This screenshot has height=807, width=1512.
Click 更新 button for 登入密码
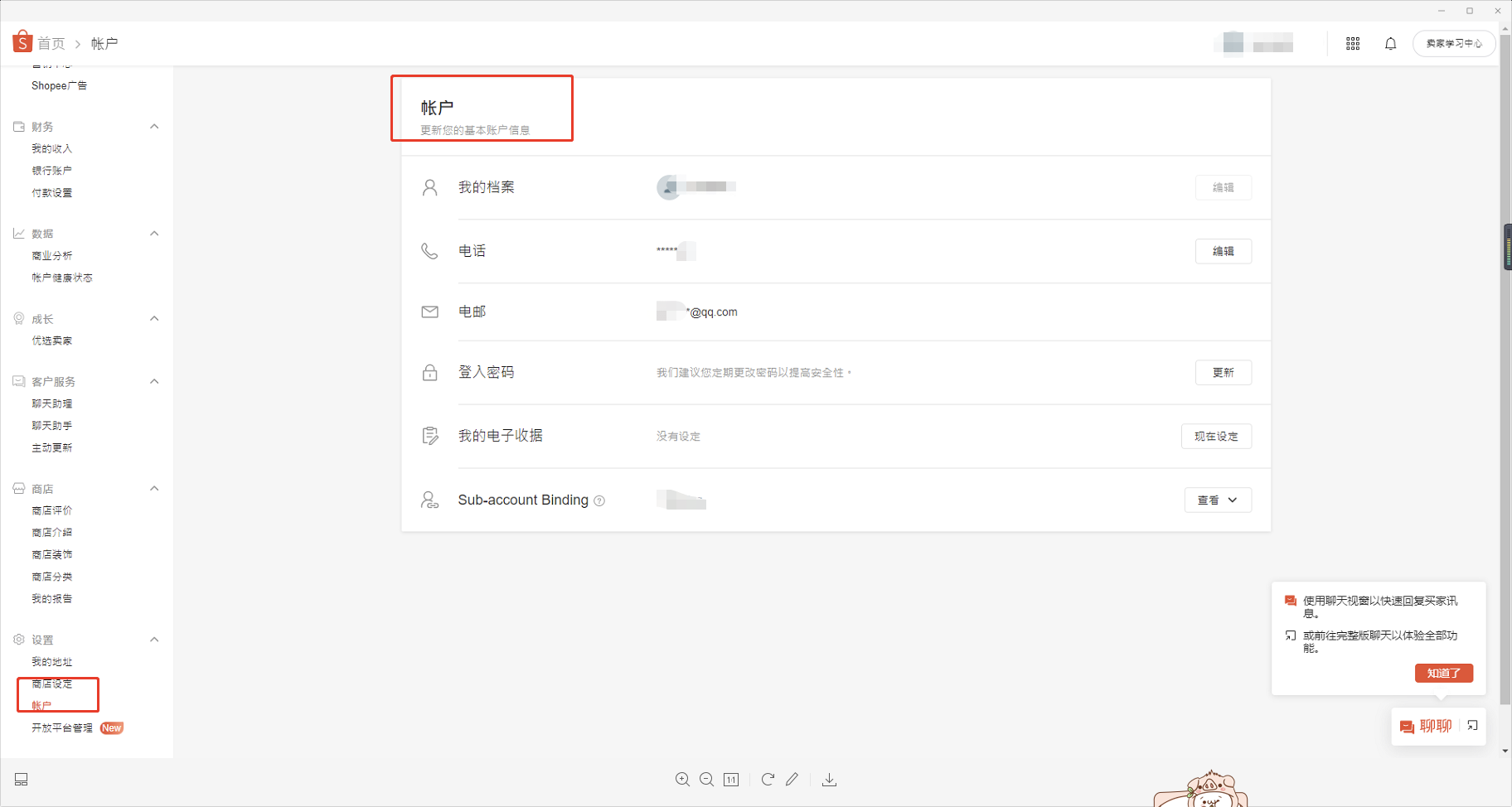(1224, 373)
